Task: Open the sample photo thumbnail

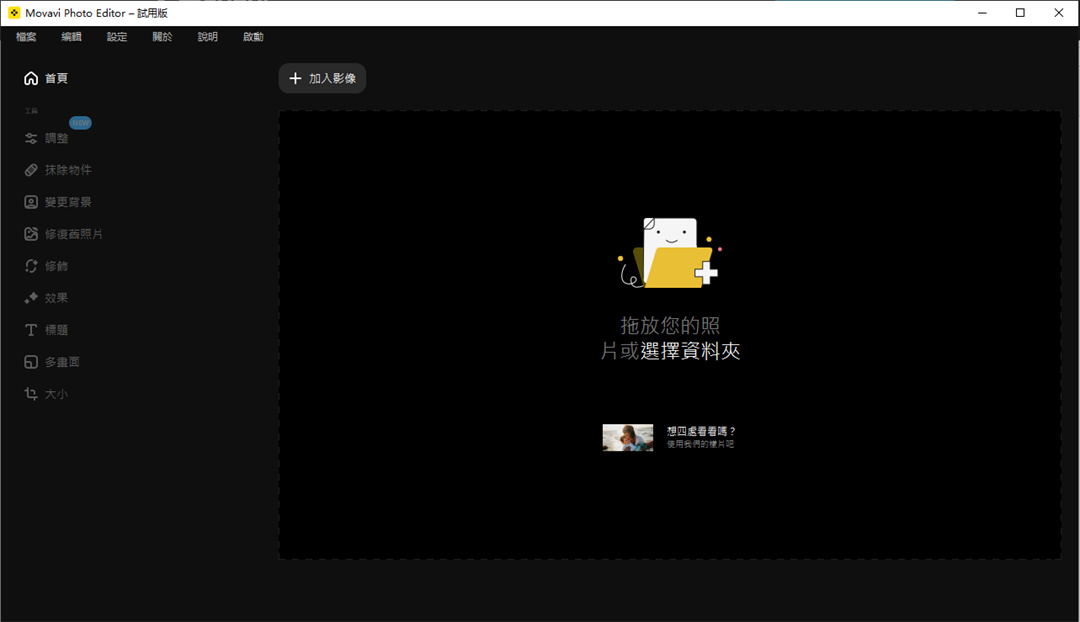Action: point(627,437)
